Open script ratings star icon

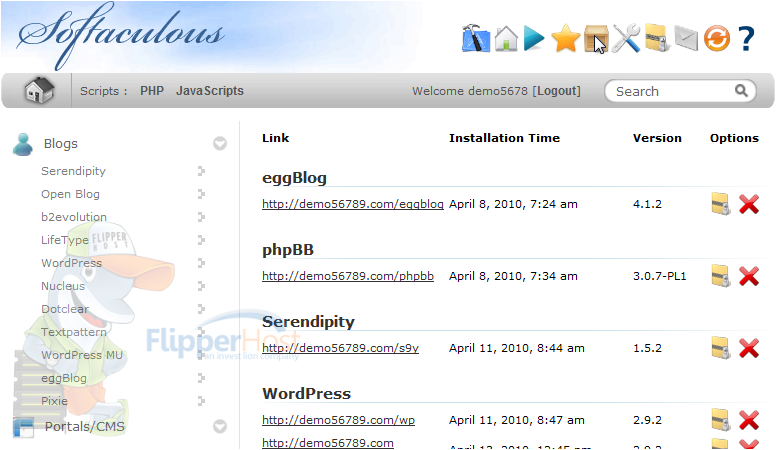point(565,39)
